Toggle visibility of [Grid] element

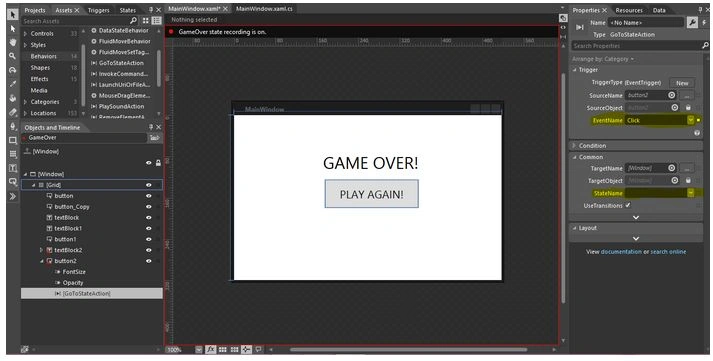tap(149, 185)
